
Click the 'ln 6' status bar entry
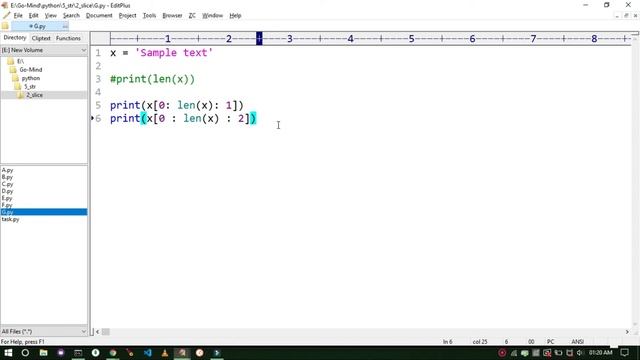click(448, 342)
